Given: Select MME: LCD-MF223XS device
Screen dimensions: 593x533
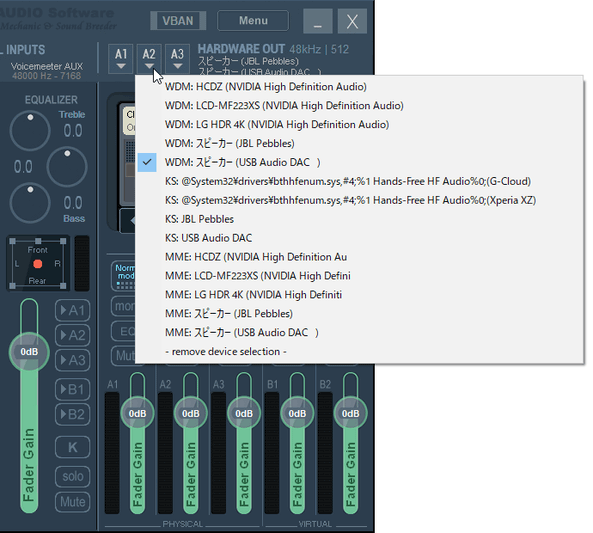Looking at the screenshot, I should point(359,276).
